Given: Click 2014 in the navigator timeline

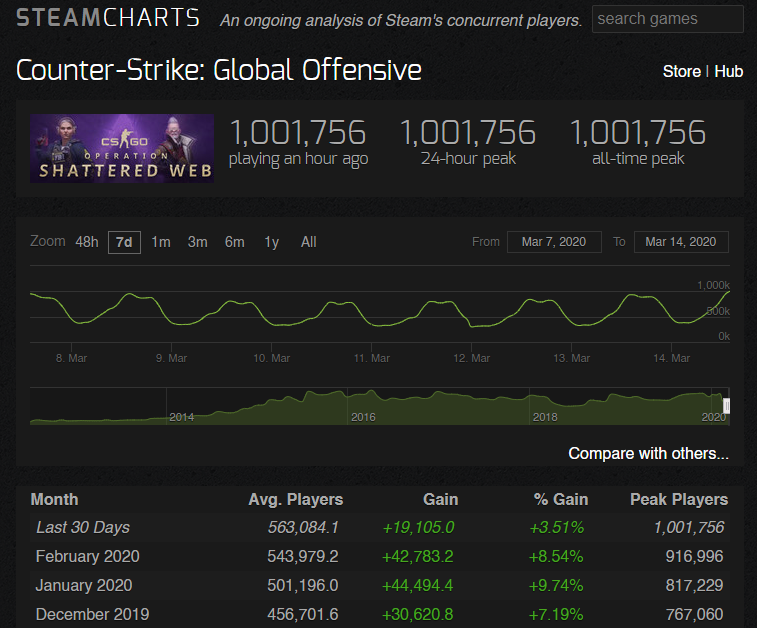Looking at the screenshot, I should 182,417.
